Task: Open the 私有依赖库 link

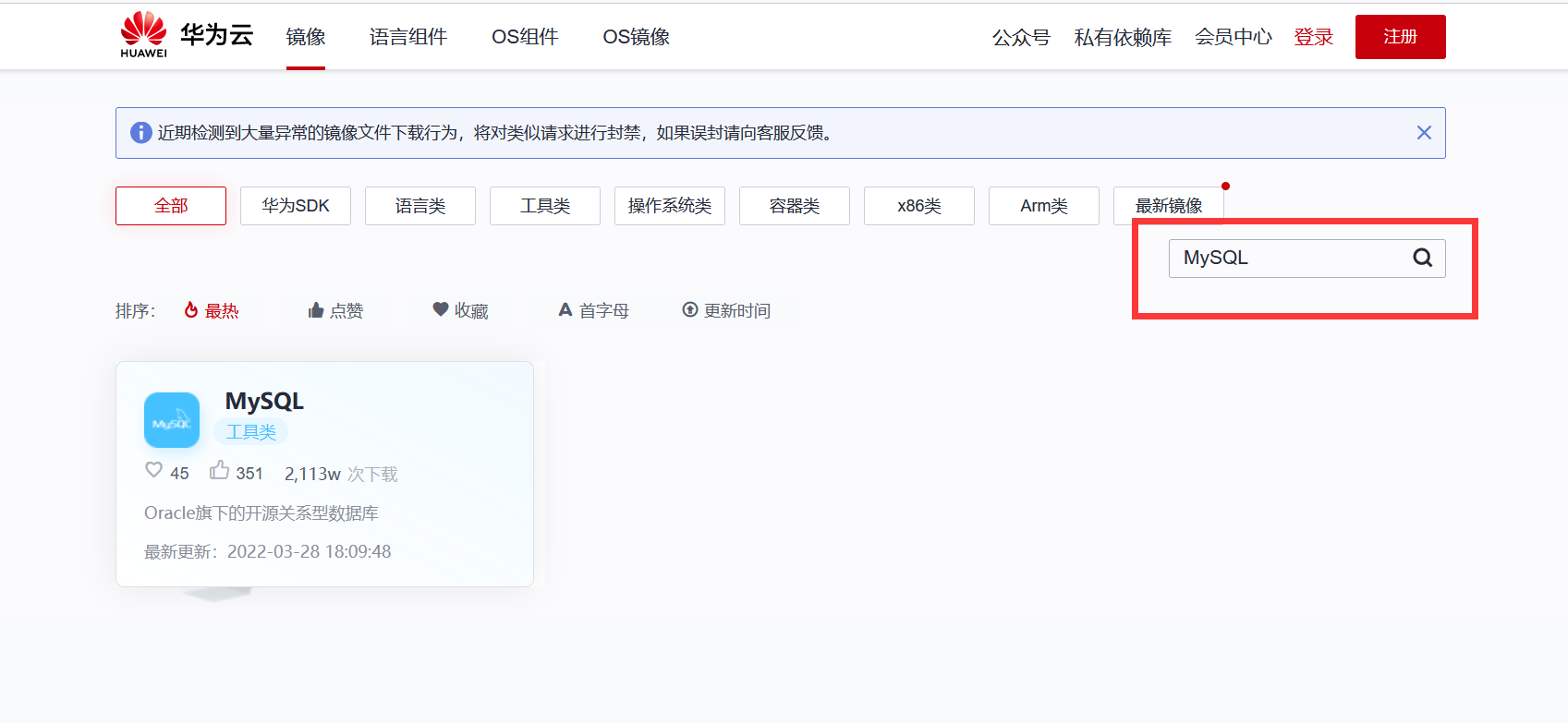Action: pyautogui.click(x=1123, y=38)
